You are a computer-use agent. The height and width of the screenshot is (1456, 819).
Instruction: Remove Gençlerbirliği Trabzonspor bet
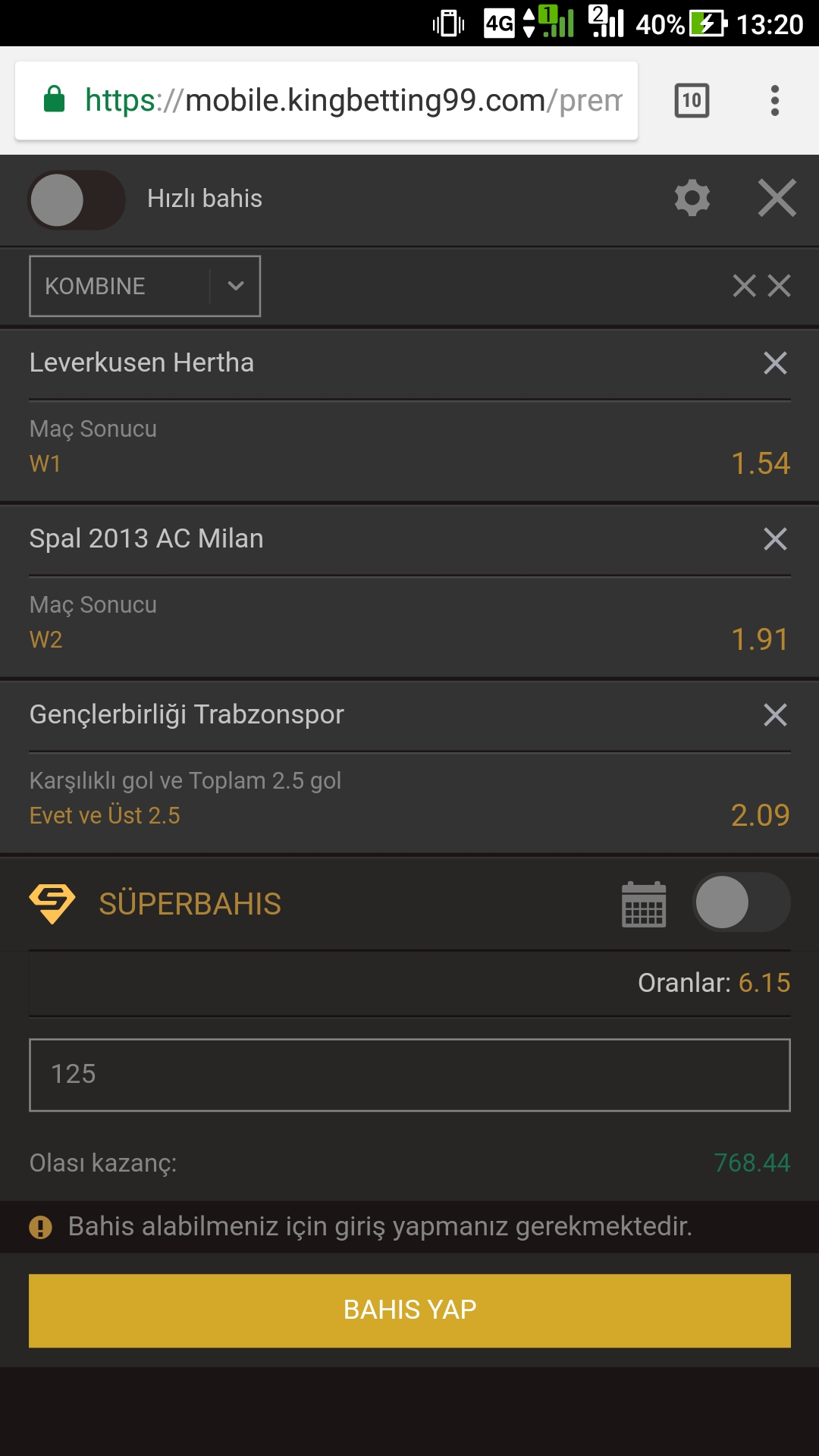[x=775, y=715]
